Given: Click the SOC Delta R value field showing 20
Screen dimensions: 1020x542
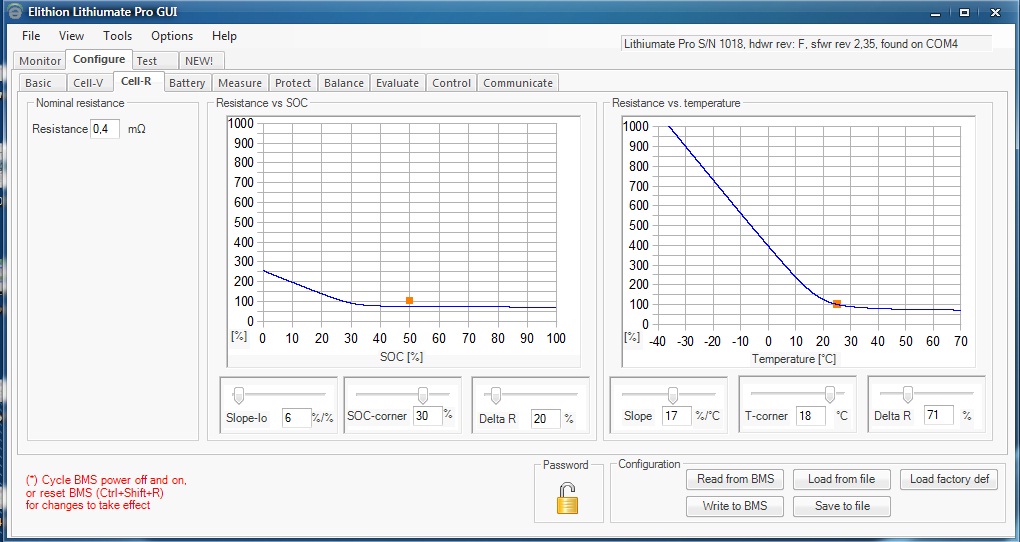Looking at the screenshot, I should [x=545, y=419].
